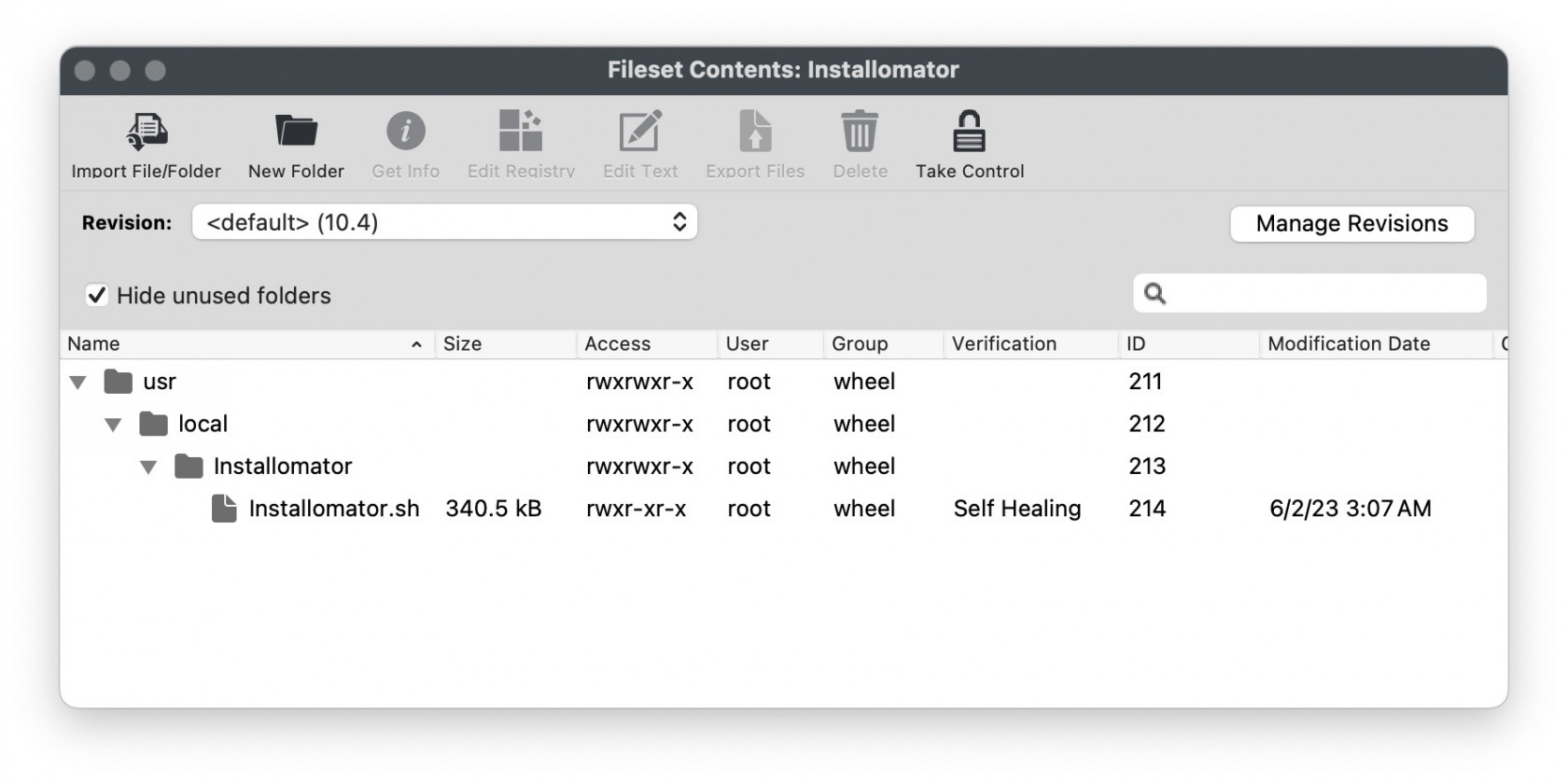Open Get Info in the toolbar
Viewport: 1568px width, 782px height.
click(406, 131)
